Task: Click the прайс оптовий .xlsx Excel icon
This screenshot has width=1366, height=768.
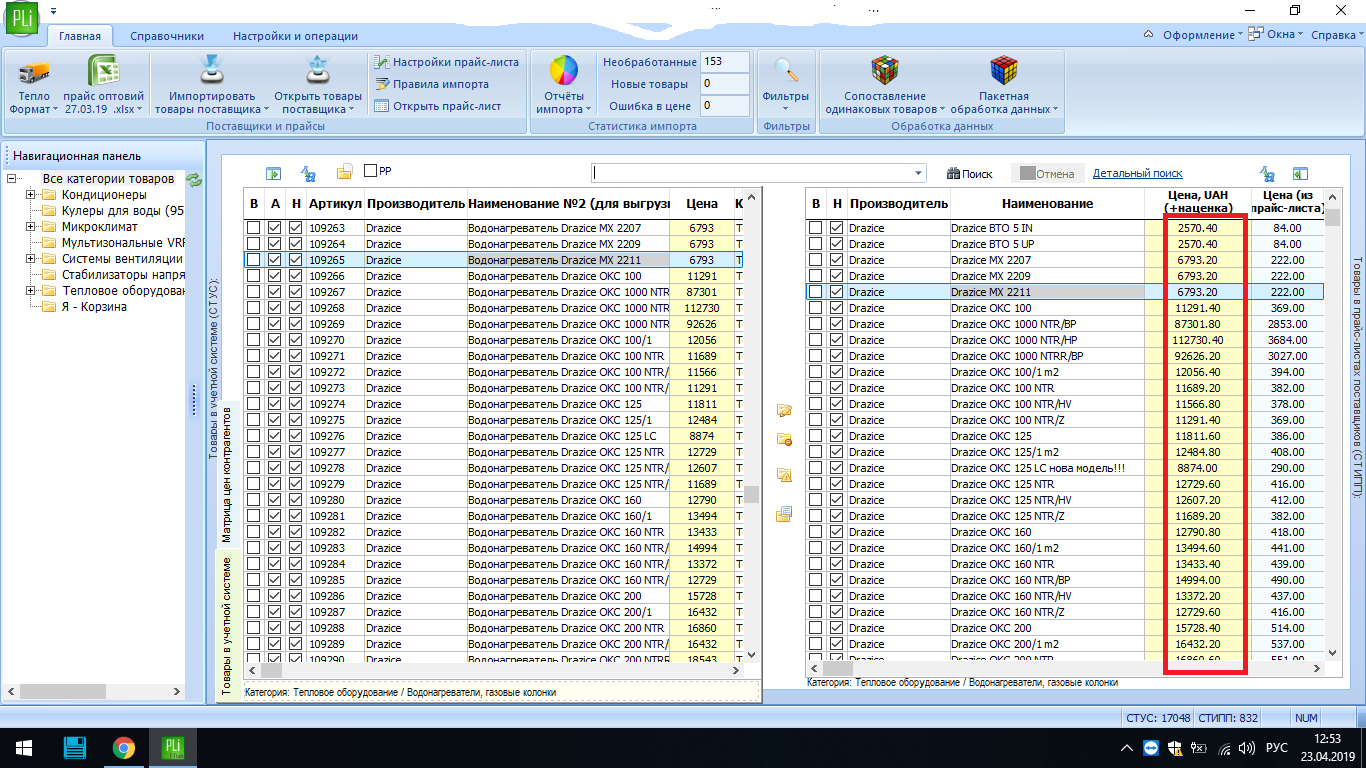Action: coord(103,72)
